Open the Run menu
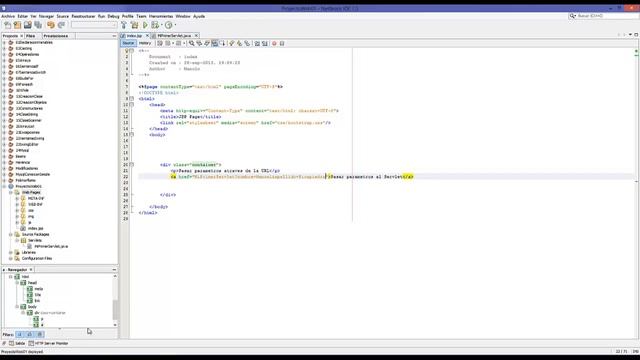640x360 pixels. 101,16
